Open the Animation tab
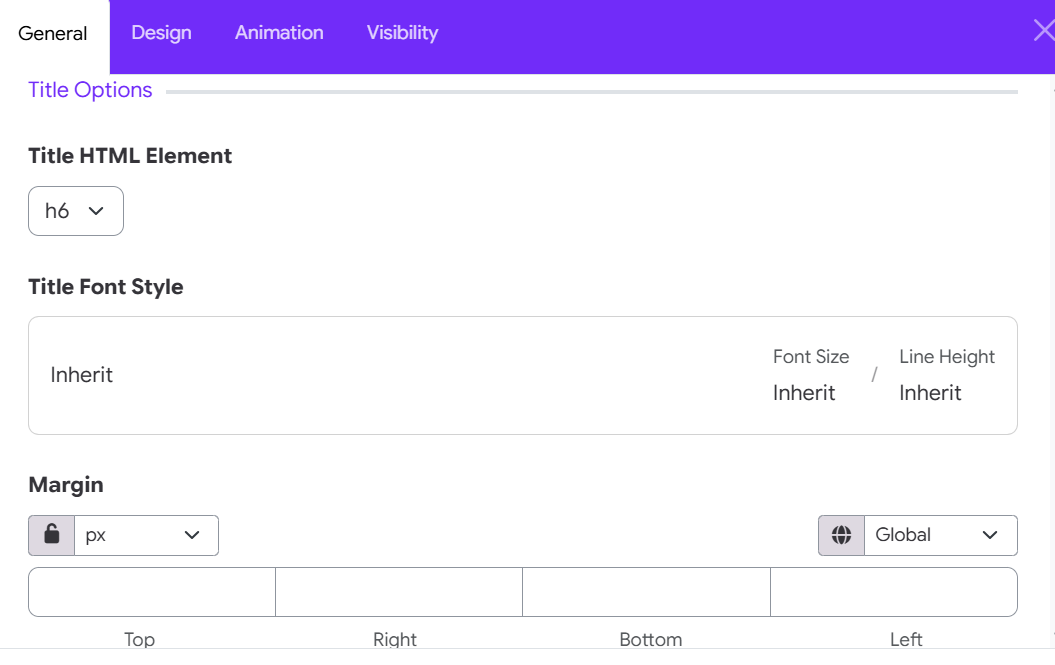The image size is (1055, 665). click(279, 33)
